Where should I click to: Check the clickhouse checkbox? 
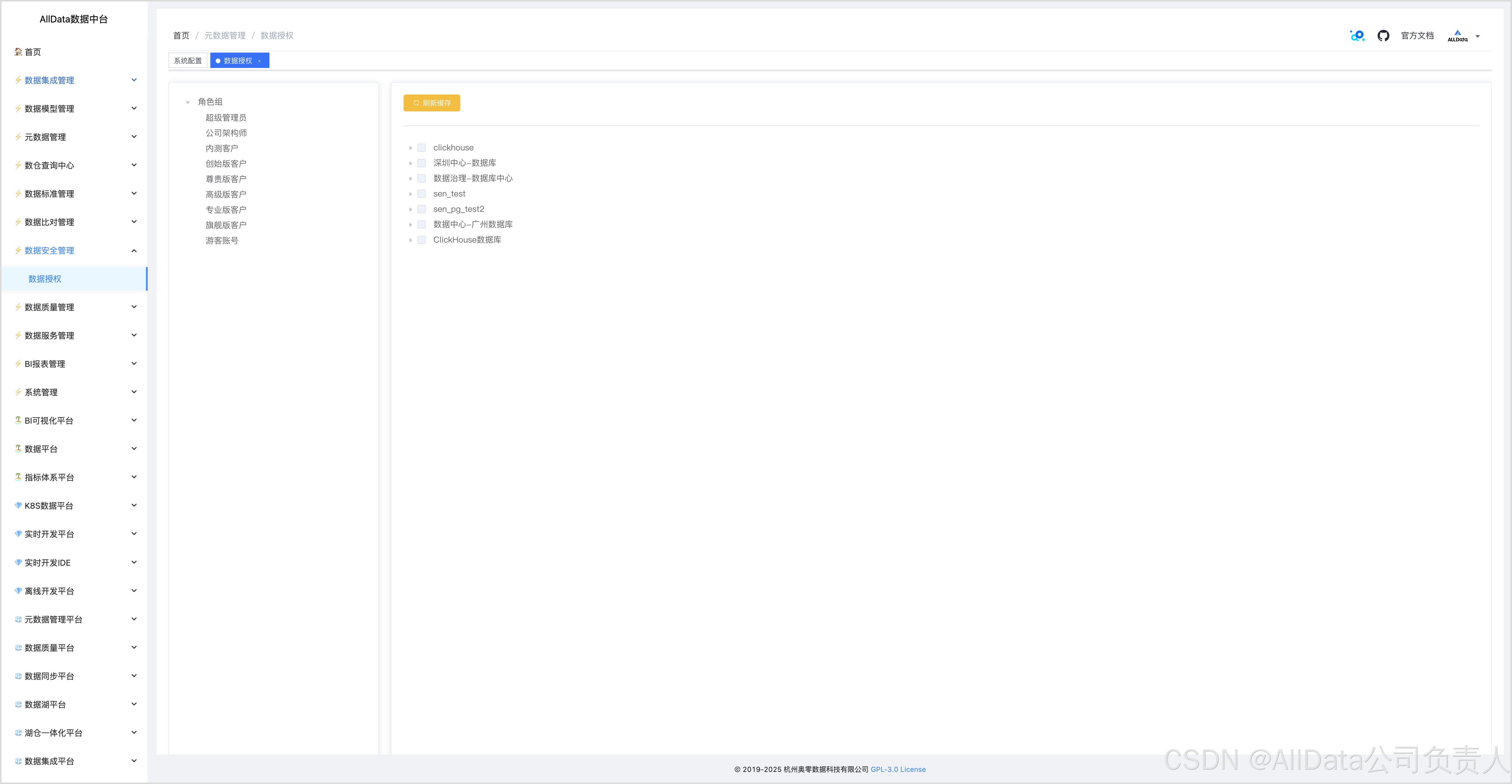(422, 148)
